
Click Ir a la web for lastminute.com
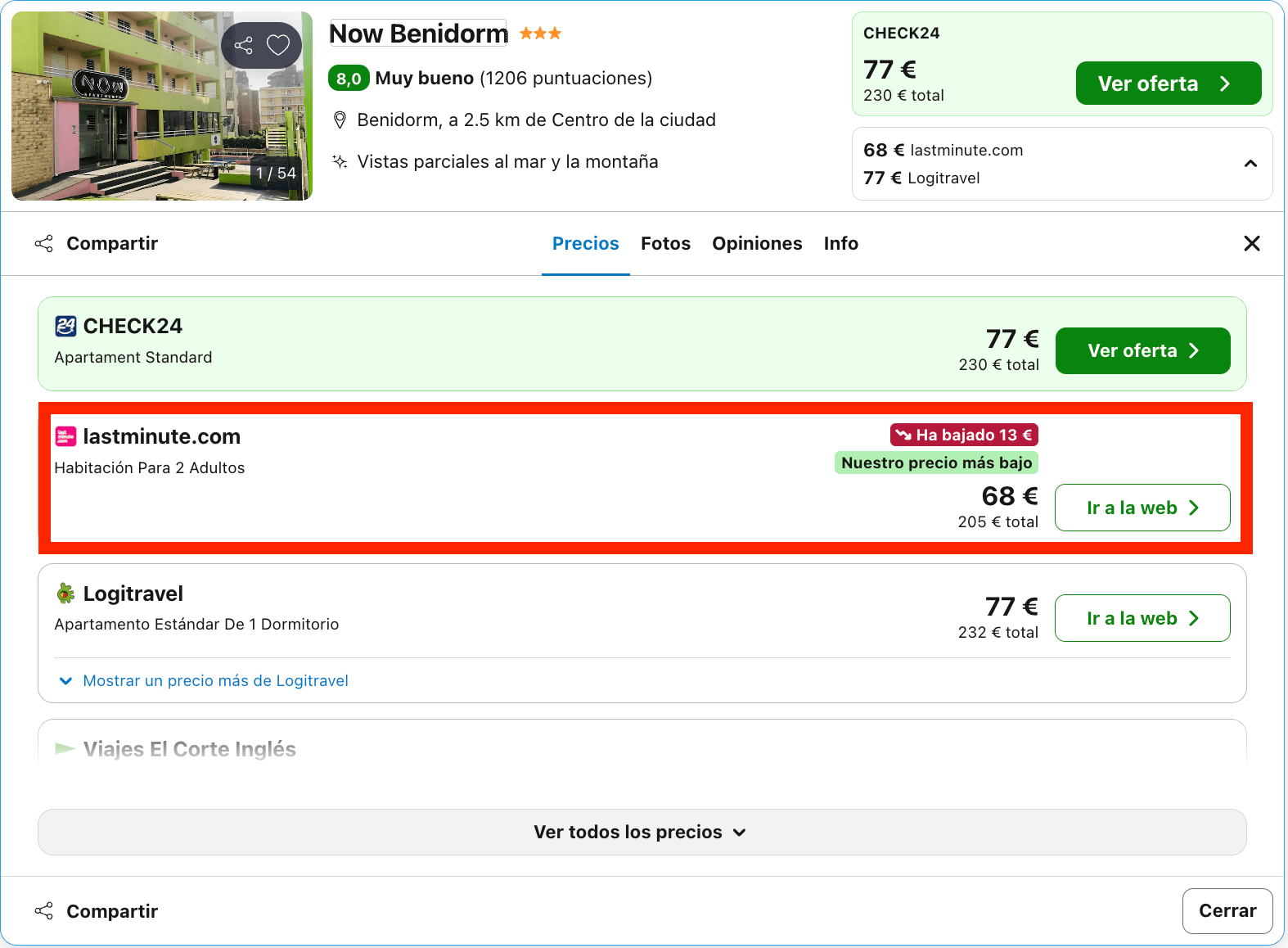[x=1142, y=508]
